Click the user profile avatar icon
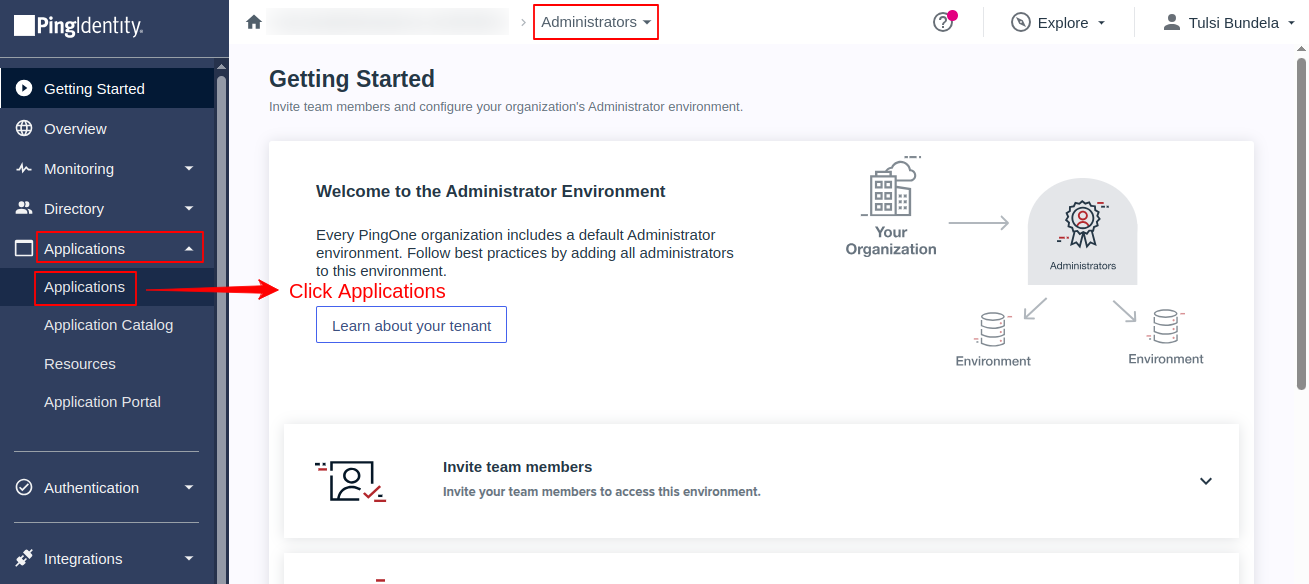The height and width of the screenshot is (584, 1309). click(1172, 22)
